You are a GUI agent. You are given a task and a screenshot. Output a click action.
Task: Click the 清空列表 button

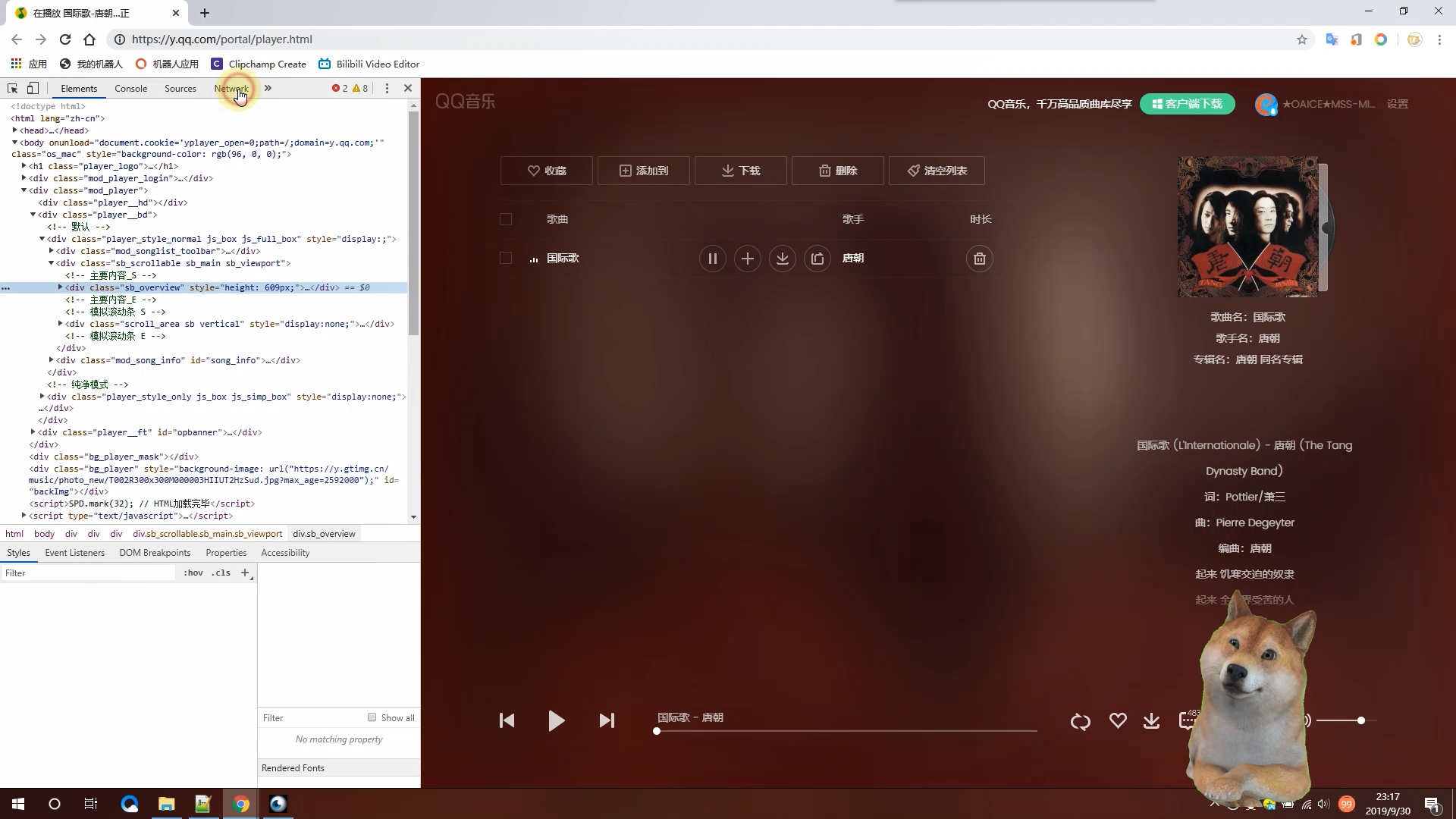pos(937,171)
